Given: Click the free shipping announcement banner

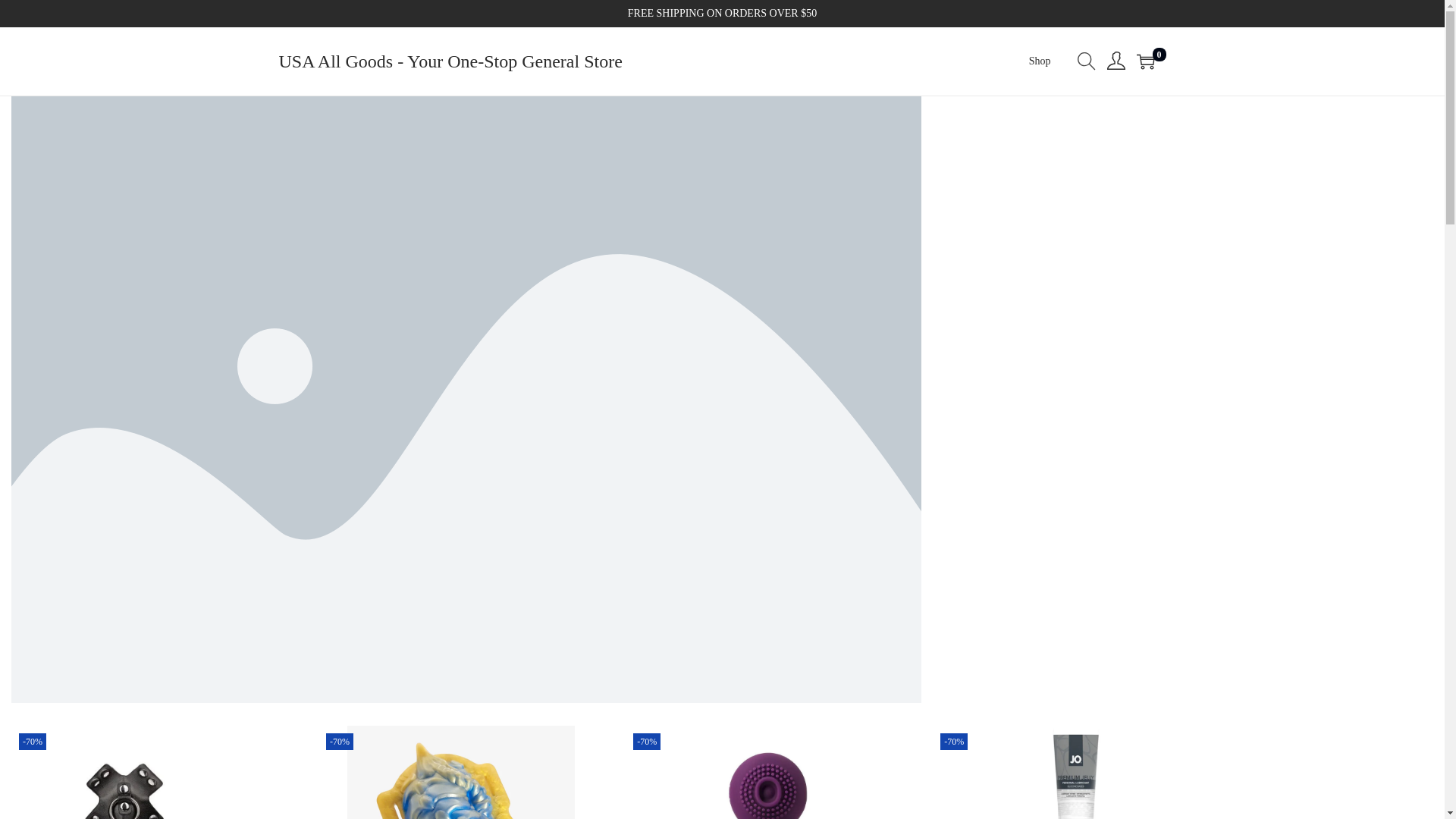Looking at the screenshot, I should point(722,13).
